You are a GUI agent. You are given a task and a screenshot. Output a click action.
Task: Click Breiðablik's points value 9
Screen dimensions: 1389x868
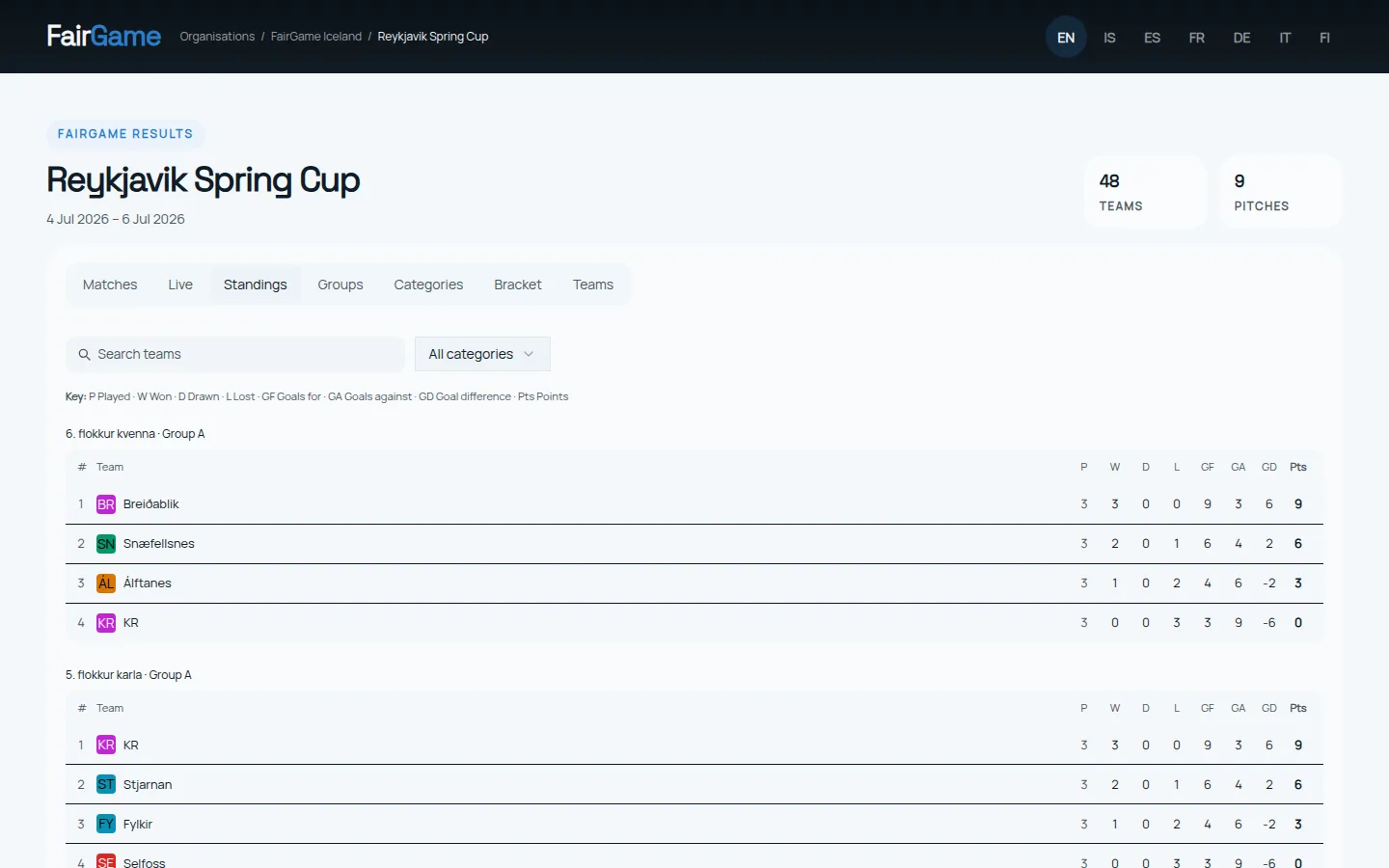1298,504
